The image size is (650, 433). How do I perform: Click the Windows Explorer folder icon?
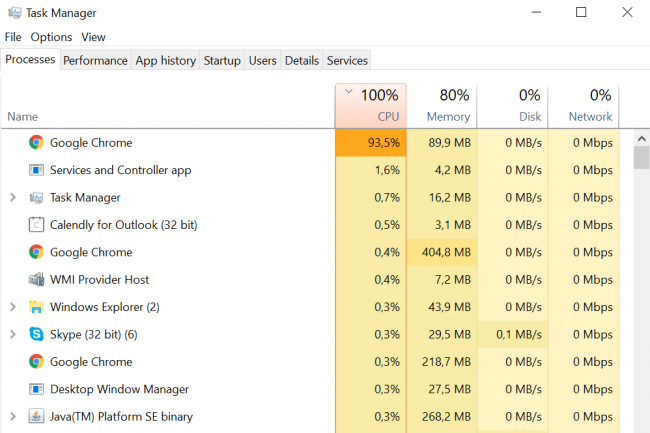[36, 307]
